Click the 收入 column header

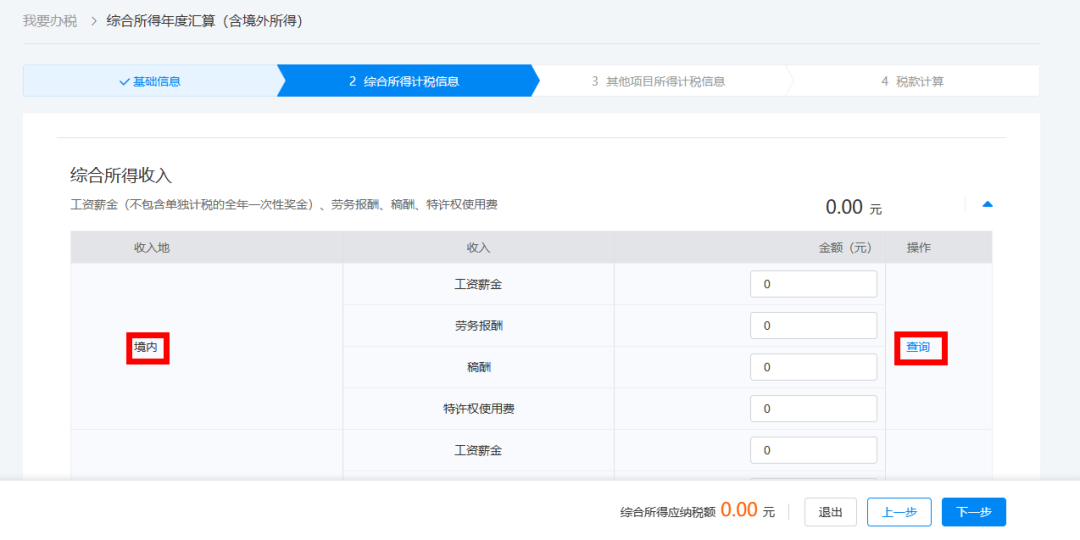[x=479, y=247]
